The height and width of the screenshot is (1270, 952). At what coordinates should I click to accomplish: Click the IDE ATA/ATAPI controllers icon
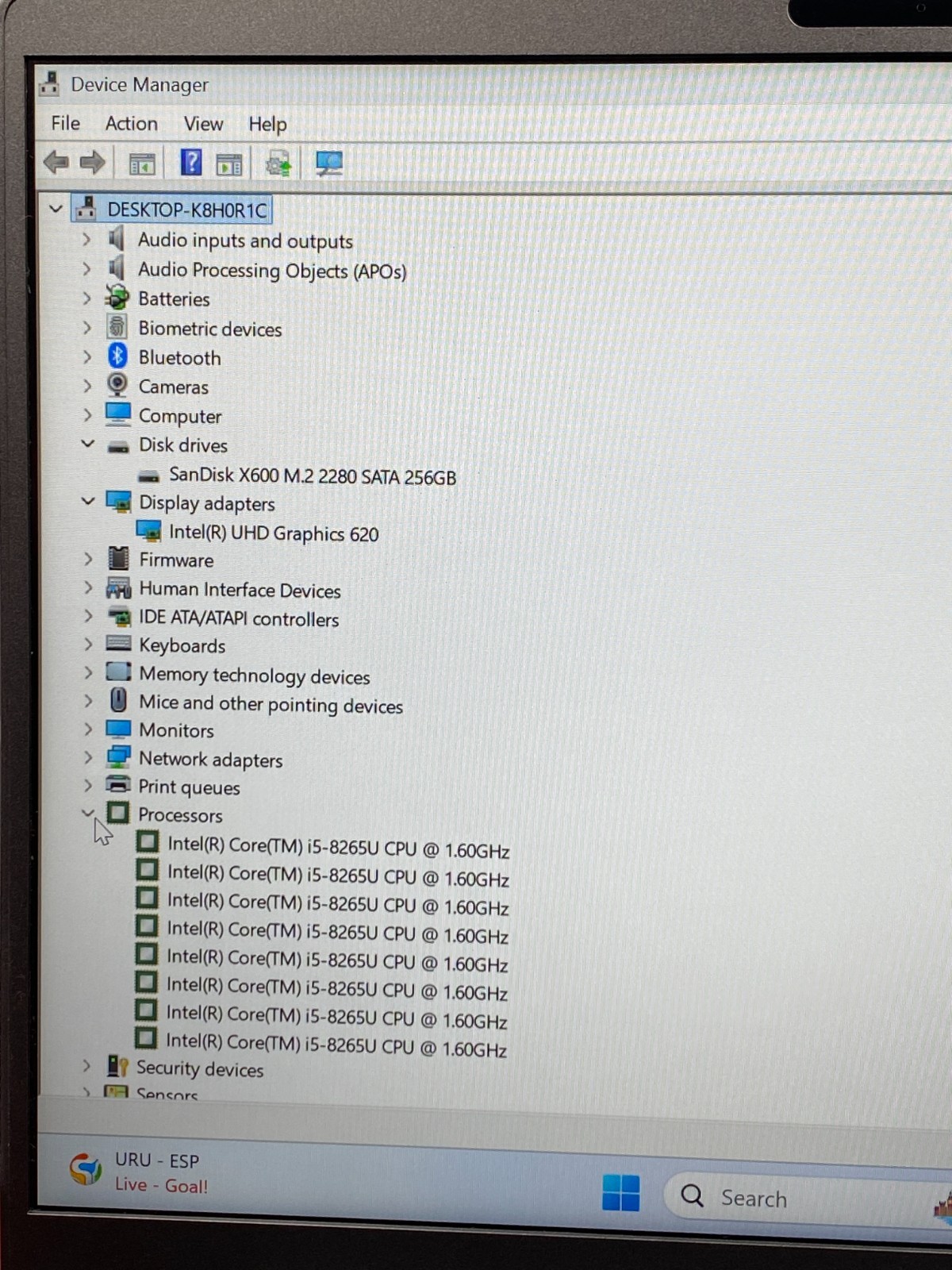click(120, 617)
